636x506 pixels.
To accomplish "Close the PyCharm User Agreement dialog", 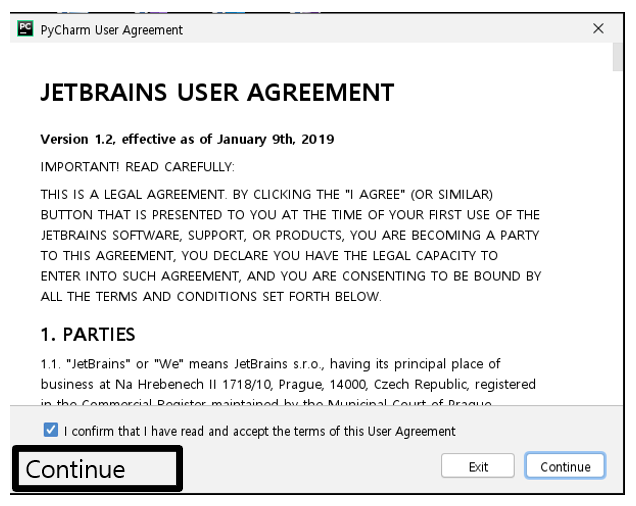I will pos(598,28).
